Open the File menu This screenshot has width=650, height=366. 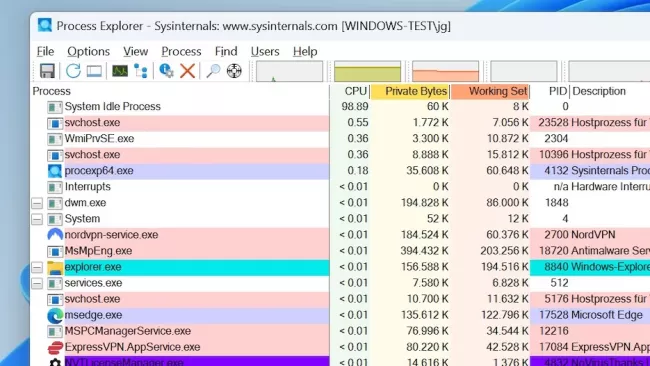pos(45,51)
